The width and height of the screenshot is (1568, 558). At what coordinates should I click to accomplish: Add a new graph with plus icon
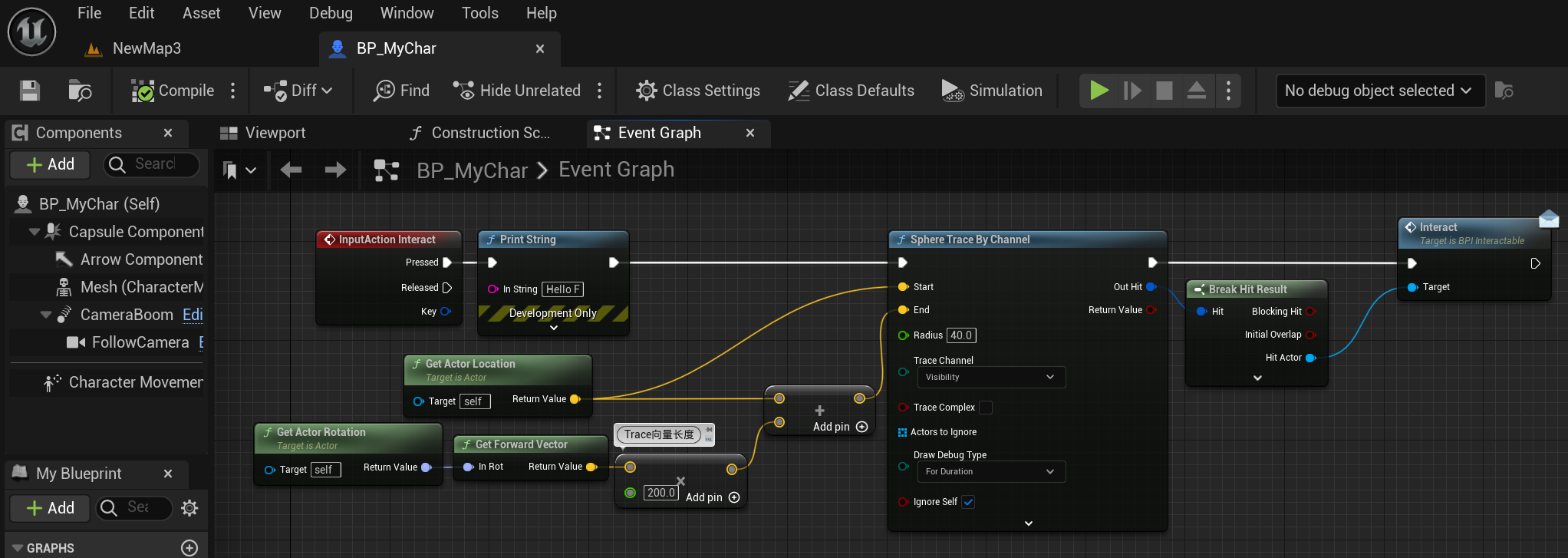pyautogui.click(x=189, y=548)
